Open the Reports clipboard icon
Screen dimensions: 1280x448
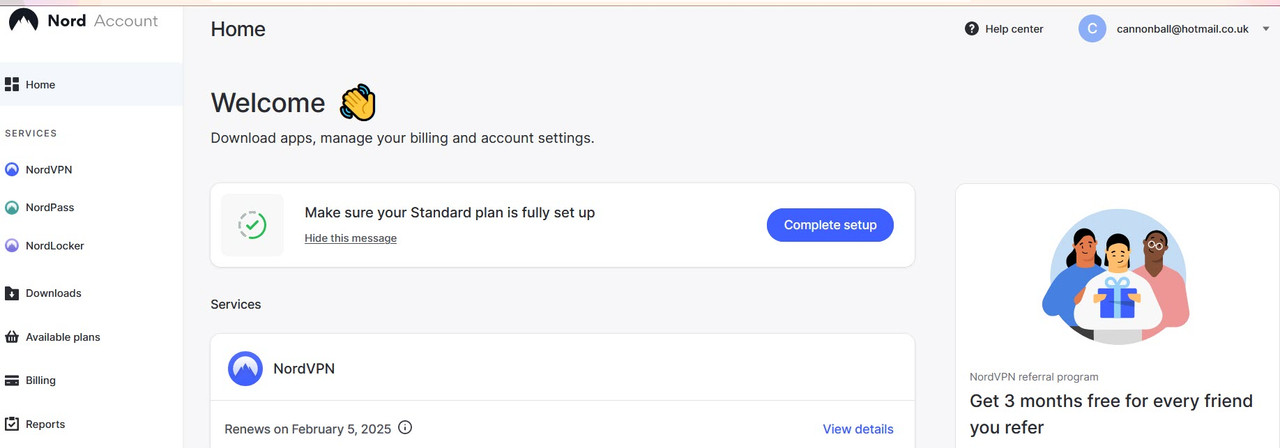[x=12, y=424]
